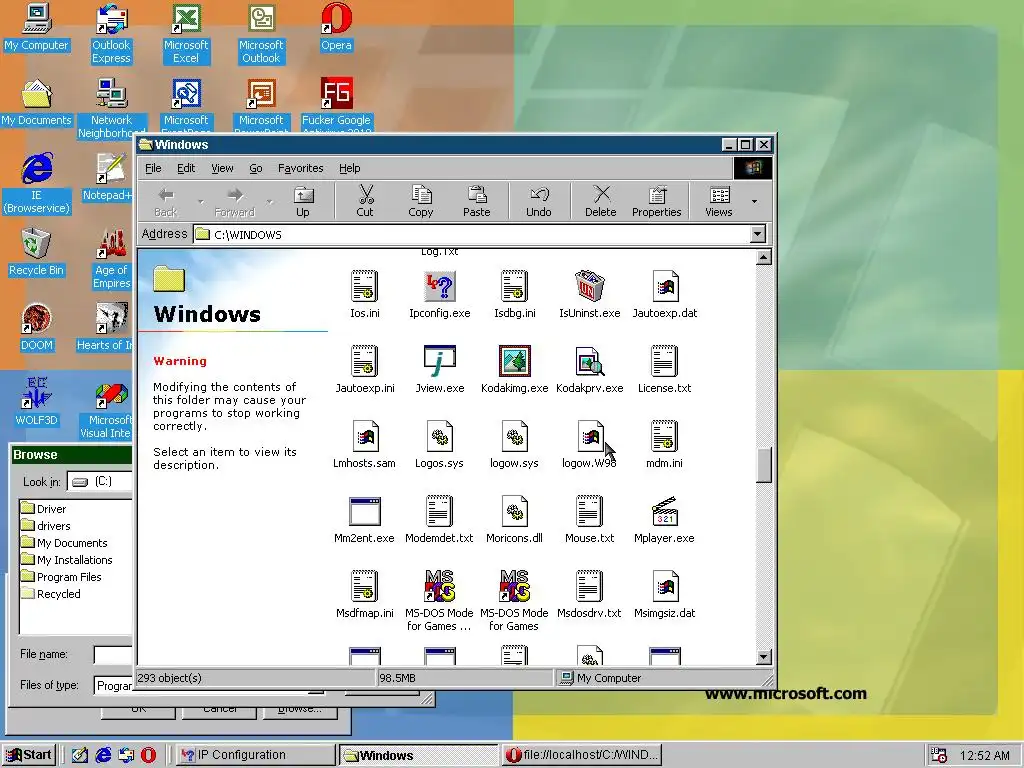Launch Opera from quick launch bar

tap(149, 755)
